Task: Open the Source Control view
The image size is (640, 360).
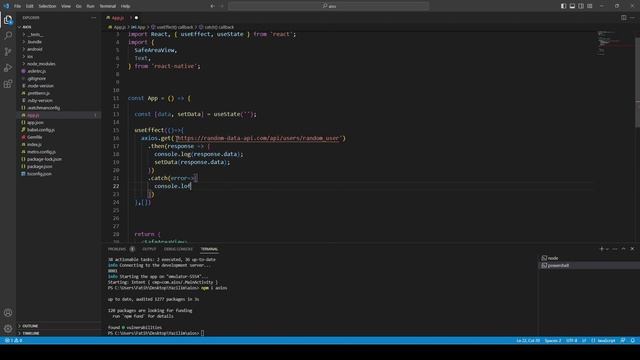Action: tap(8, 51)
